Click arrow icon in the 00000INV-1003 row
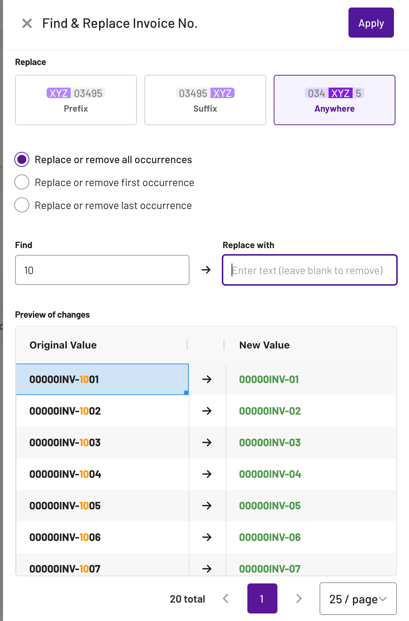The image size is (409, 621). 207,442
